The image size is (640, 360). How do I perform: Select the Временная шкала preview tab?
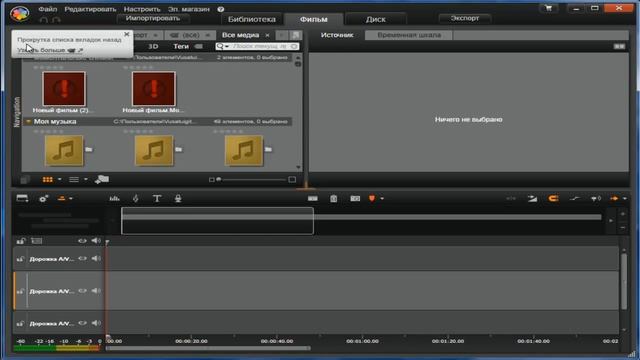pos(409,35)
